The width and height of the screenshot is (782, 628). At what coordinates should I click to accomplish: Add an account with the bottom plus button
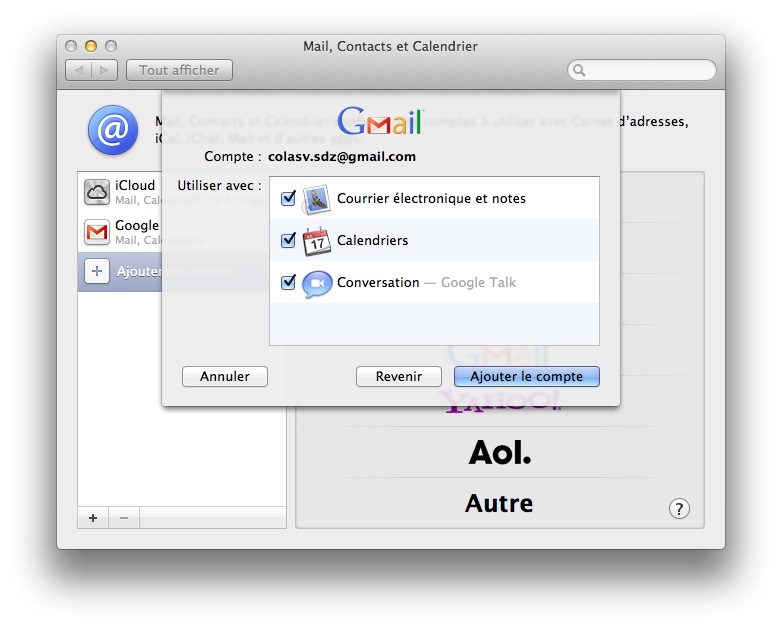(93, 518)
